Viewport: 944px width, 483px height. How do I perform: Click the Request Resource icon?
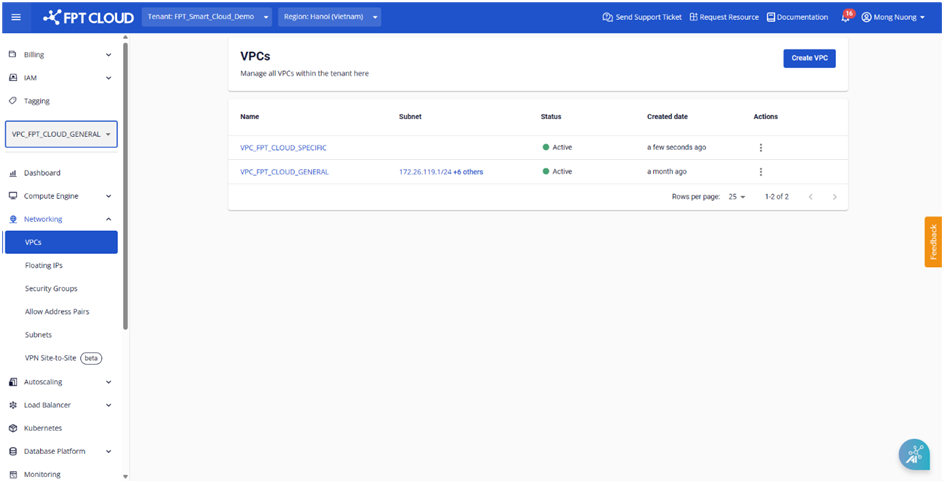[694, 17]
